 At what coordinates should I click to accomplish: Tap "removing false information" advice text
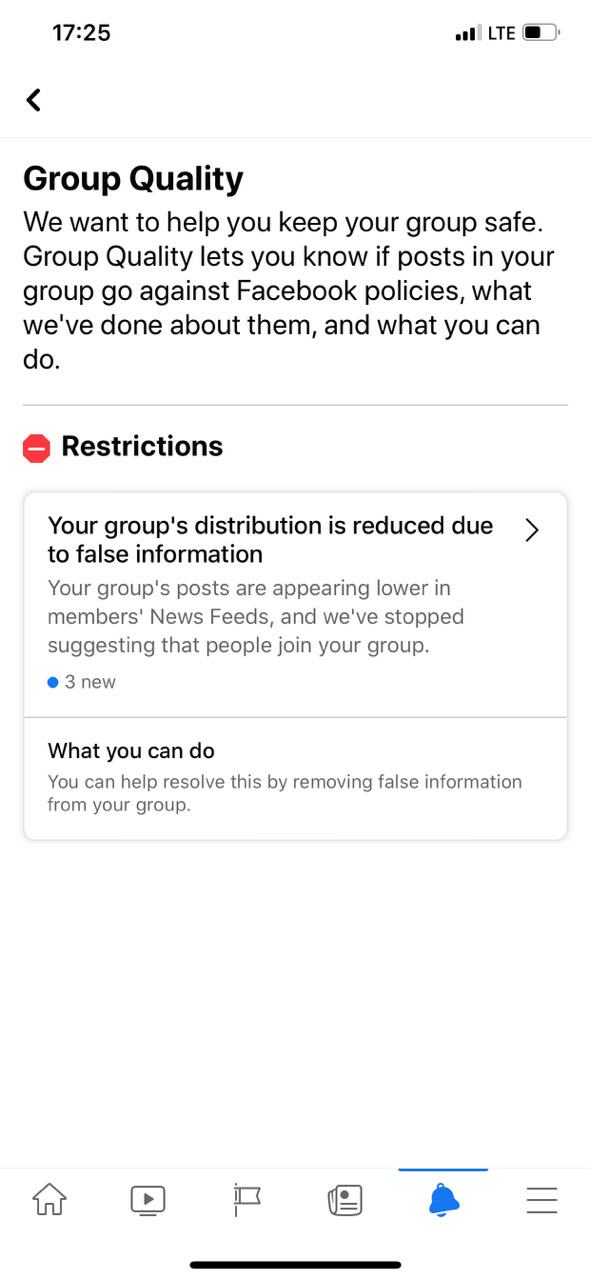(x=392, y=782)
